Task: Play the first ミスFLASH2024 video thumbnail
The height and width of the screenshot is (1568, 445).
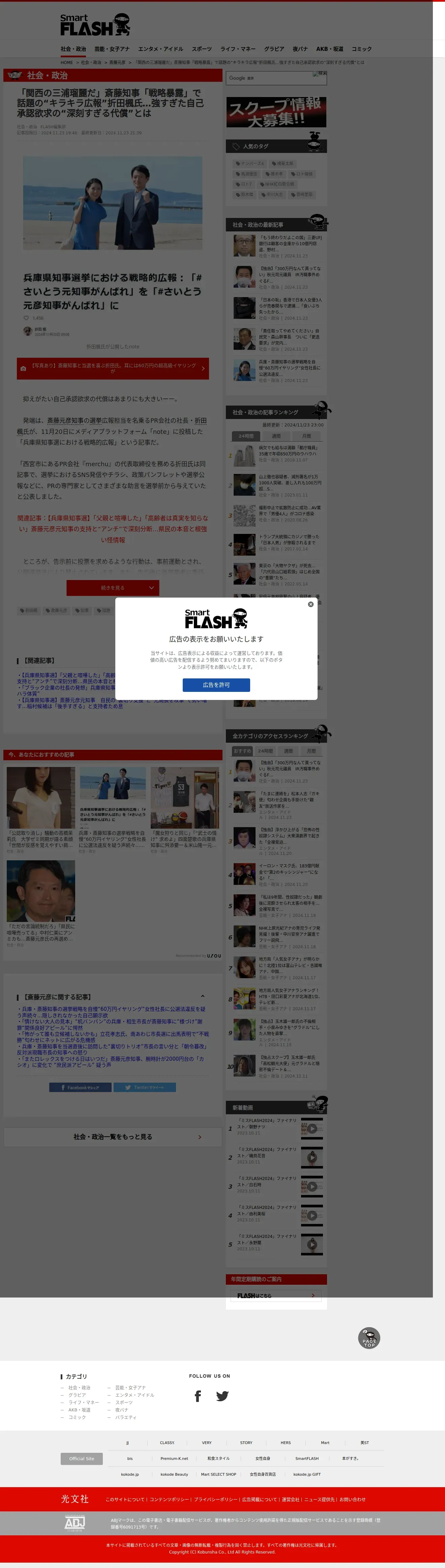Action: (x=311, y=1128)
